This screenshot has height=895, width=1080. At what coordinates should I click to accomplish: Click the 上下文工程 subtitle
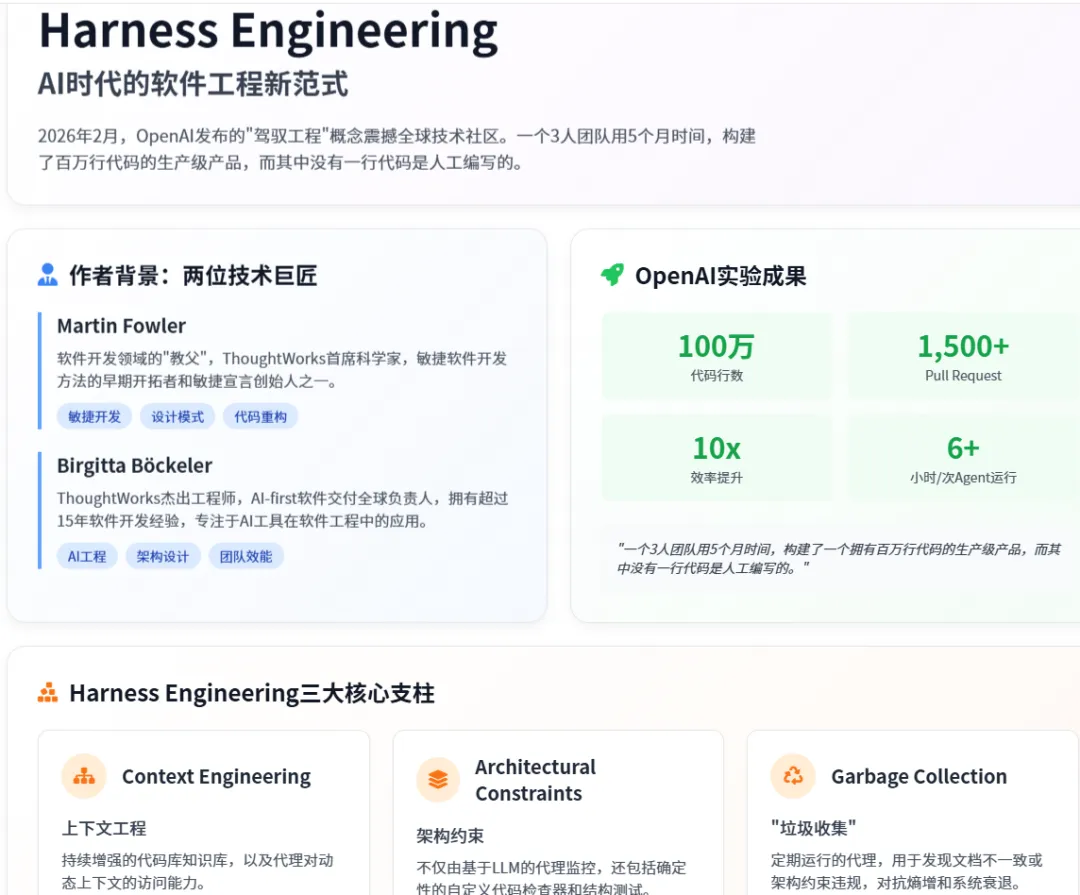(104, 828)
